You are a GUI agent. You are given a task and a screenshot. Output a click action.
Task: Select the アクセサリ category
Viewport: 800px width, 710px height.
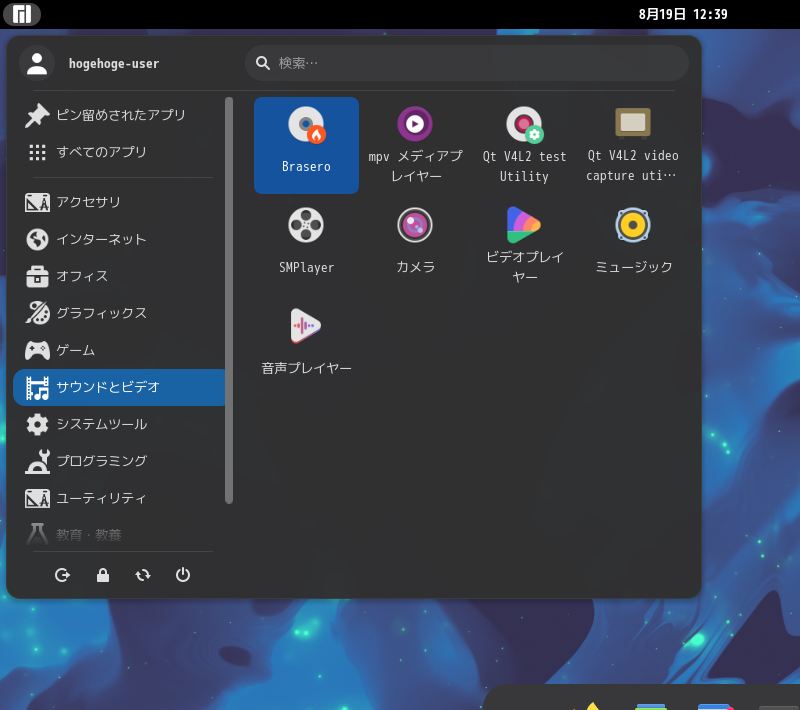coord(119,202)
